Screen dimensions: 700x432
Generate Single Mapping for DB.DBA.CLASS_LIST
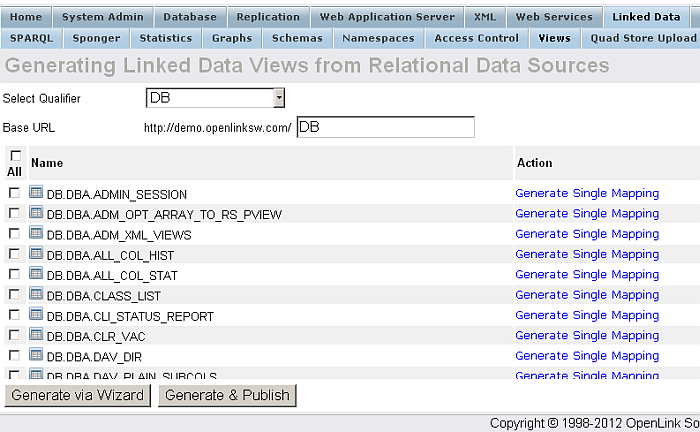[587, 295]
